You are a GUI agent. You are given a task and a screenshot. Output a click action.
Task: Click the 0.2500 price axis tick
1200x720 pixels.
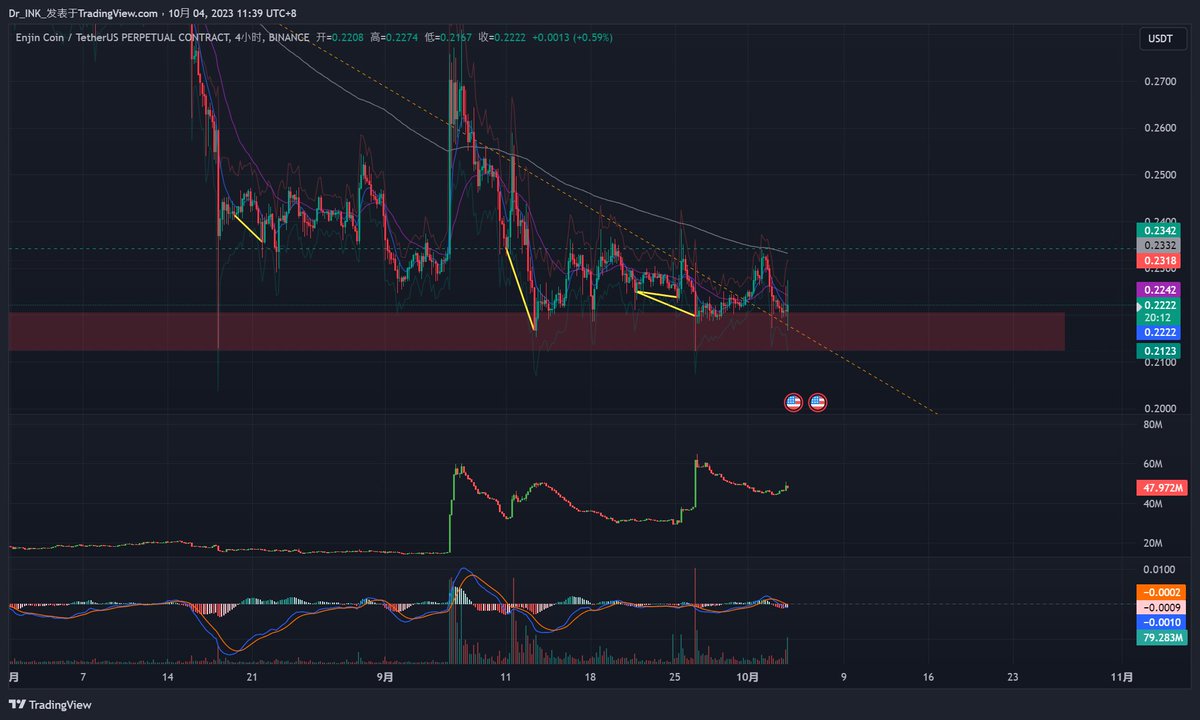point(1160,175)
